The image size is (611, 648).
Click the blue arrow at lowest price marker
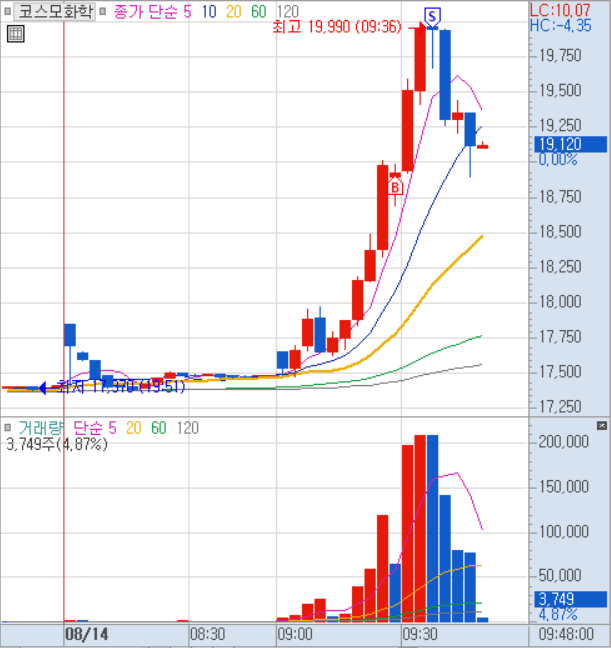[x=42, y=387]
